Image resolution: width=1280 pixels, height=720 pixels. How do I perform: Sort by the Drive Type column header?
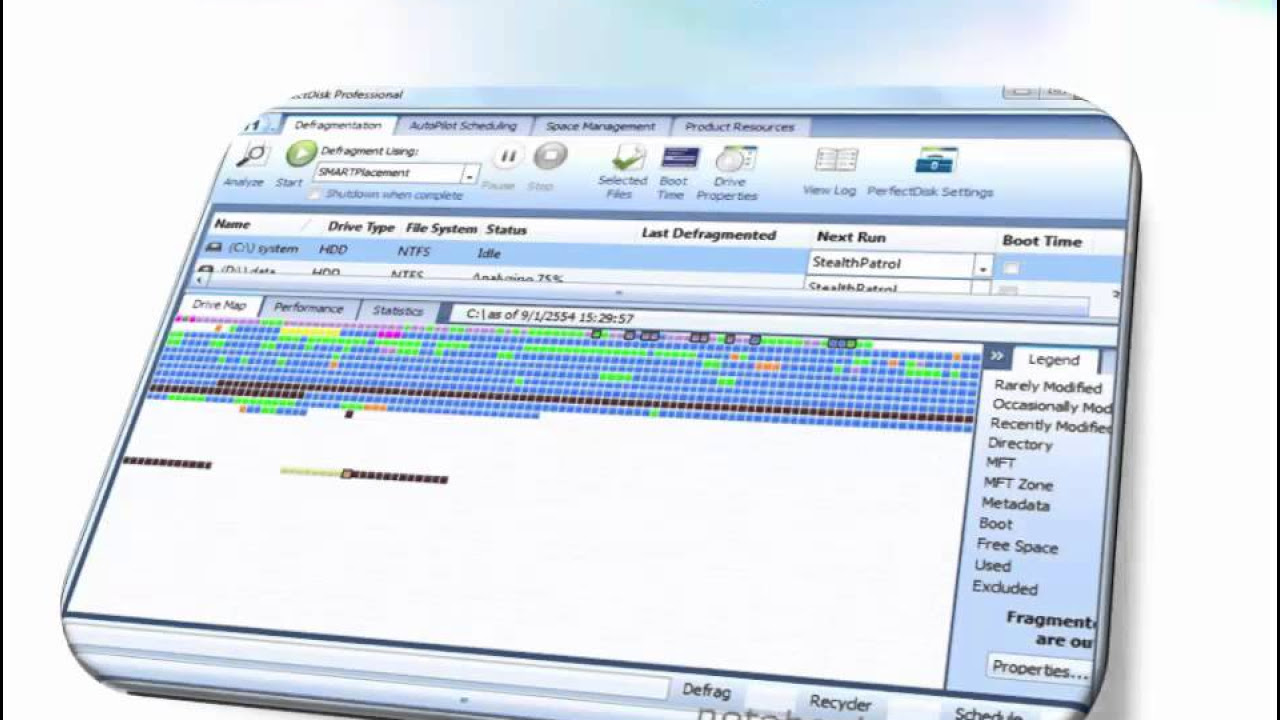360,227
